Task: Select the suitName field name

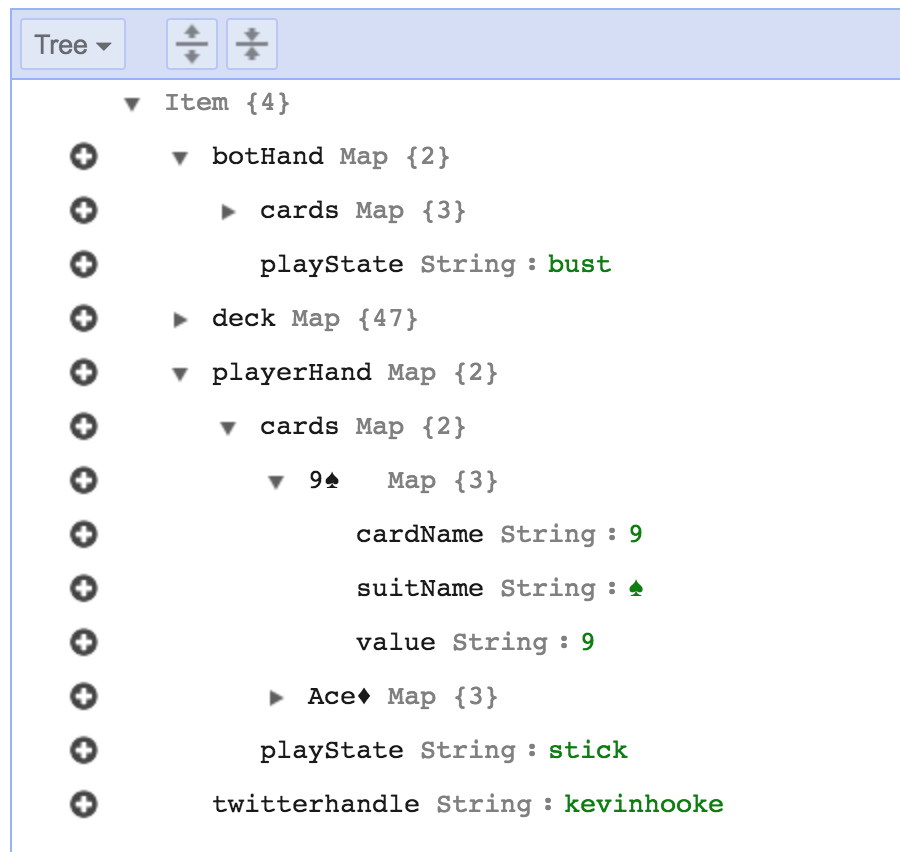Action: (419, 589)
